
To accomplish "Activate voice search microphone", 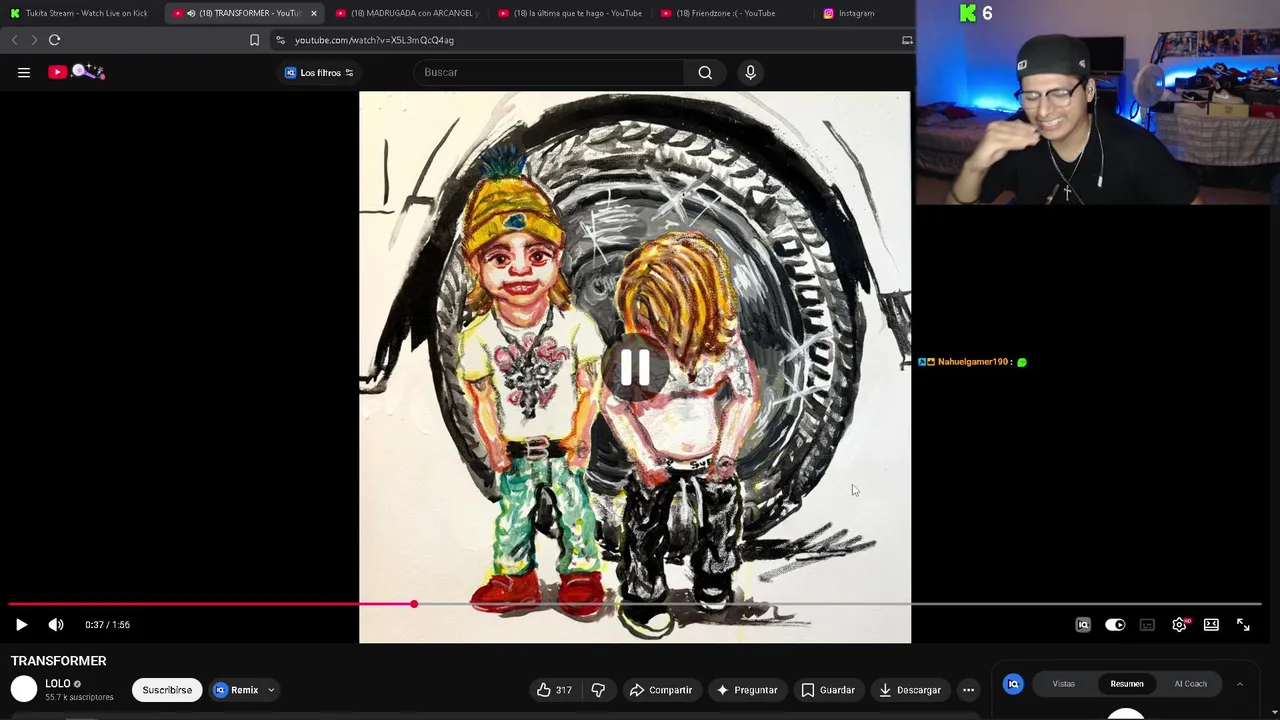I will point(750,72).
